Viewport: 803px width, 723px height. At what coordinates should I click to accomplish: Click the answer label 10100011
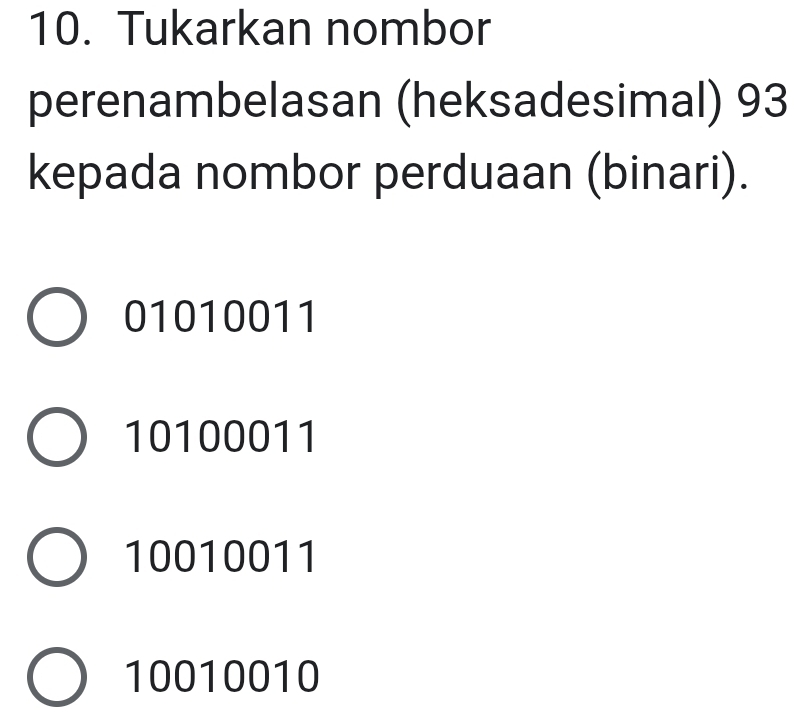coord(220,437)
